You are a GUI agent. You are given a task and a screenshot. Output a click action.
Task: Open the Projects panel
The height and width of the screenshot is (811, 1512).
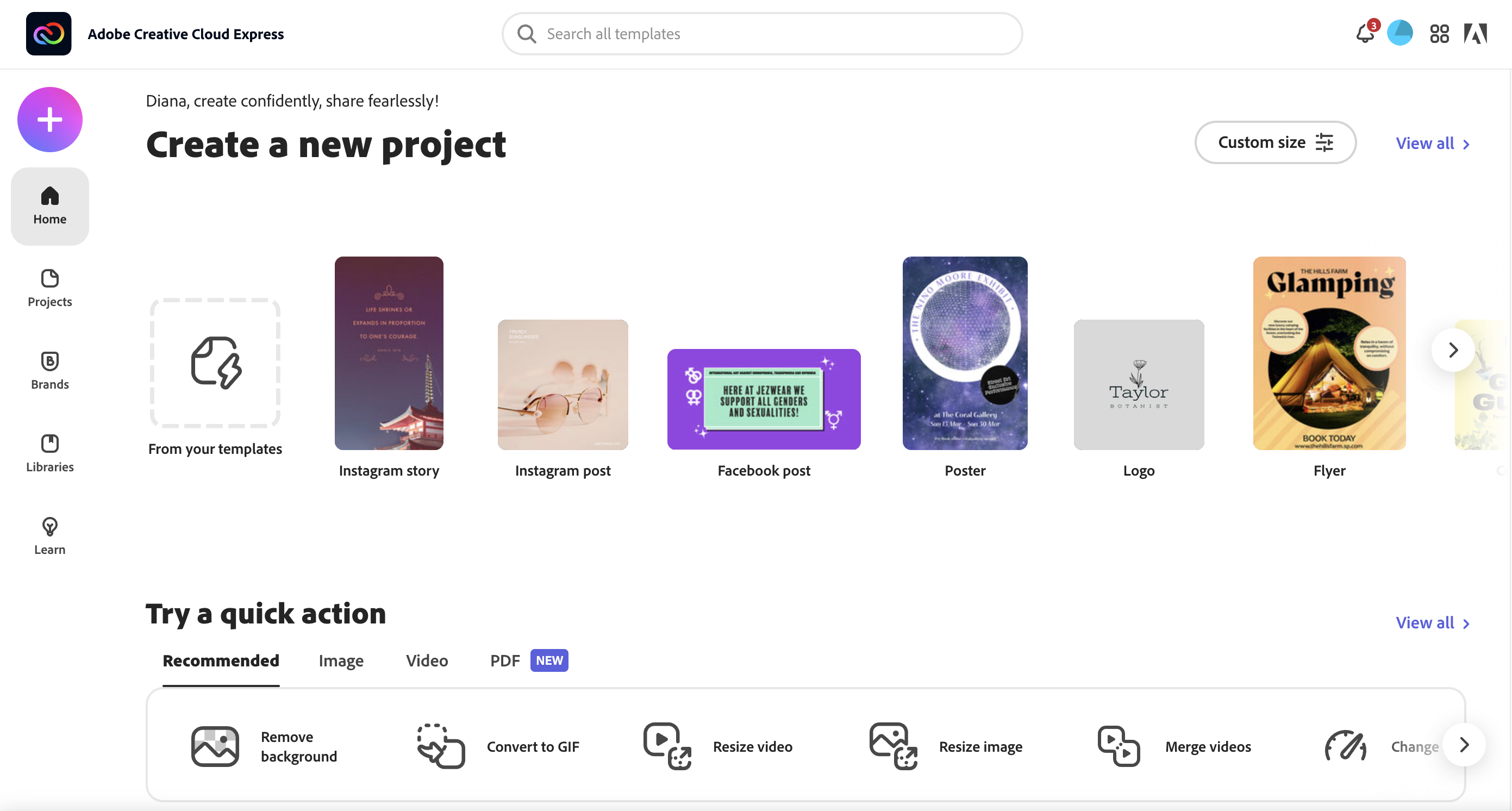49,287
